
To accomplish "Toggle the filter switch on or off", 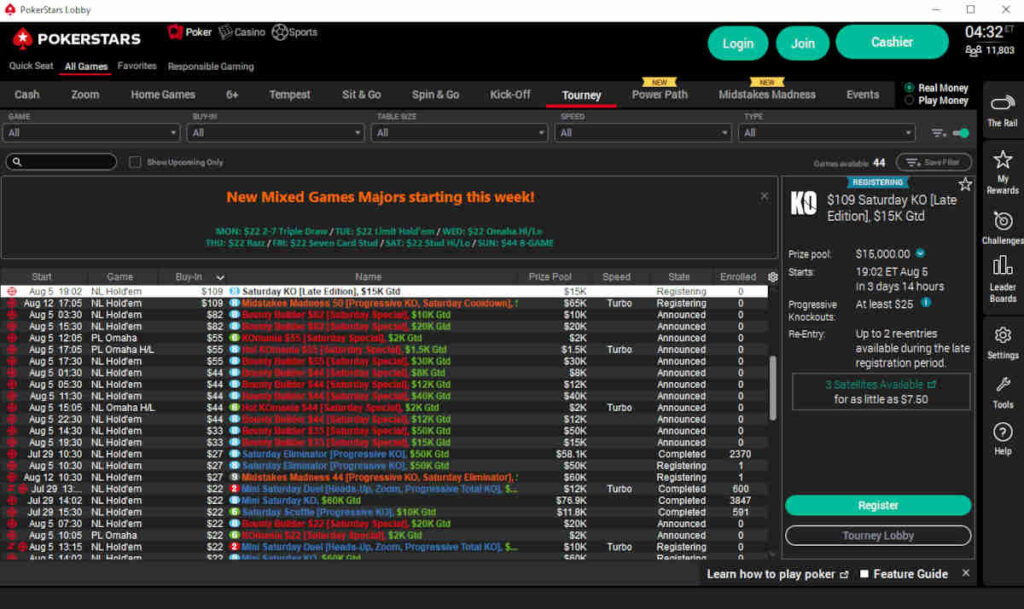I will pos(961,133).
